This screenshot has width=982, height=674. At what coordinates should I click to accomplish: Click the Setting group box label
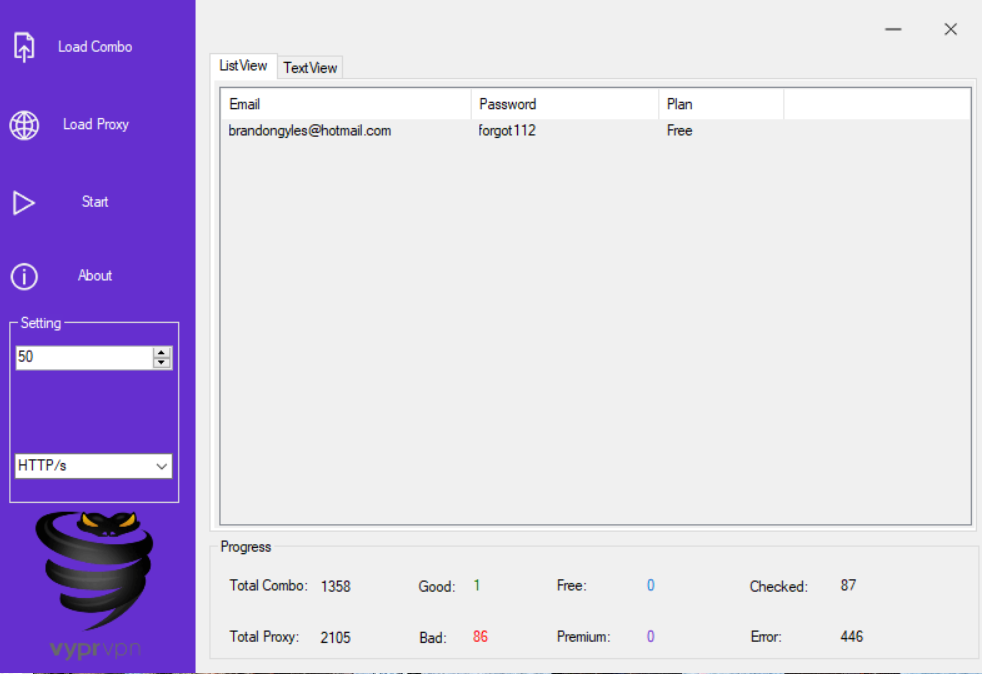pyautogui.click(x=41, y=323)
